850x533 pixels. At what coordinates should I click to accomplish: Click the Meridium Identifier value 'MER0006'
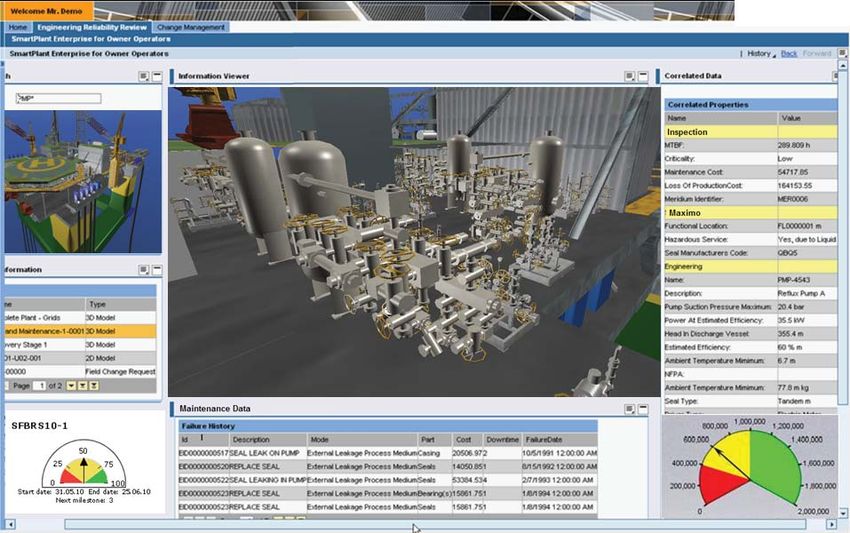click(x=793, y=199)
